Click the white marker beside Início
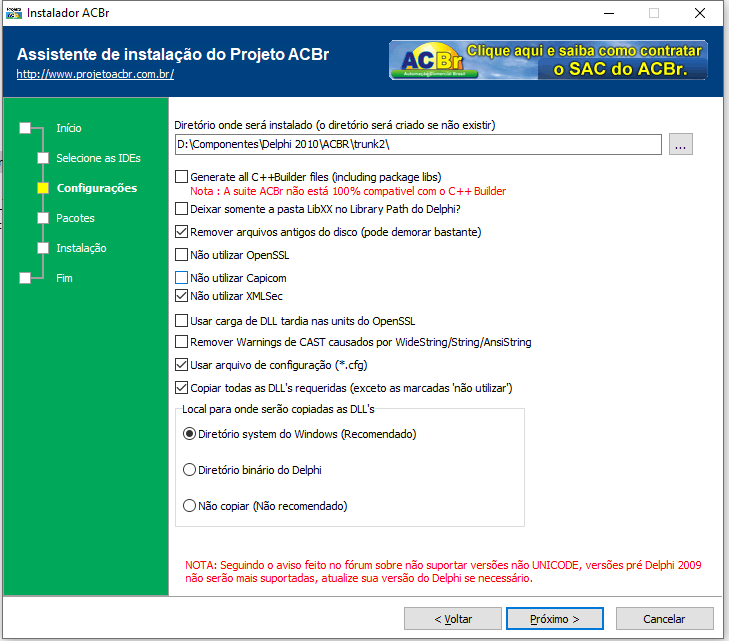The height and width of the screenshot is (641, 729). pyautogui.click(x=25, y=128)
